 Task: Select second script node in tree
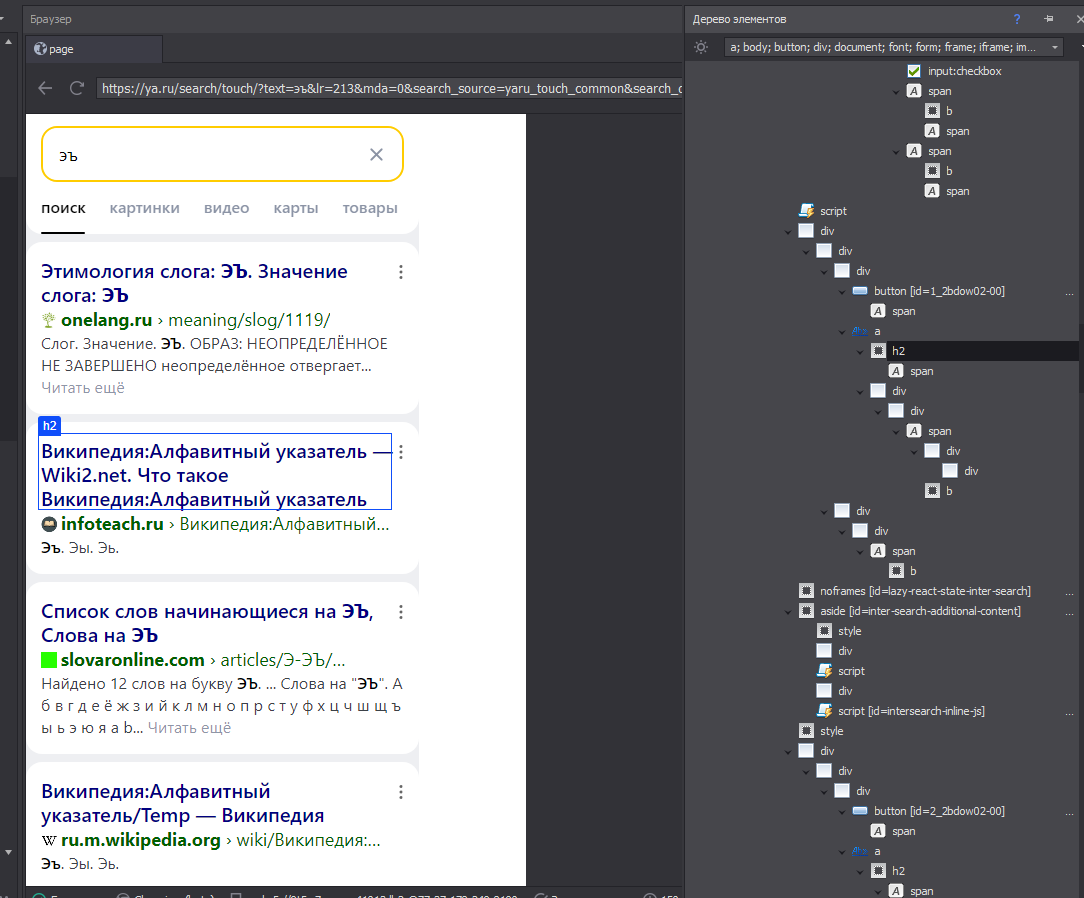click(x=841, y=671)
